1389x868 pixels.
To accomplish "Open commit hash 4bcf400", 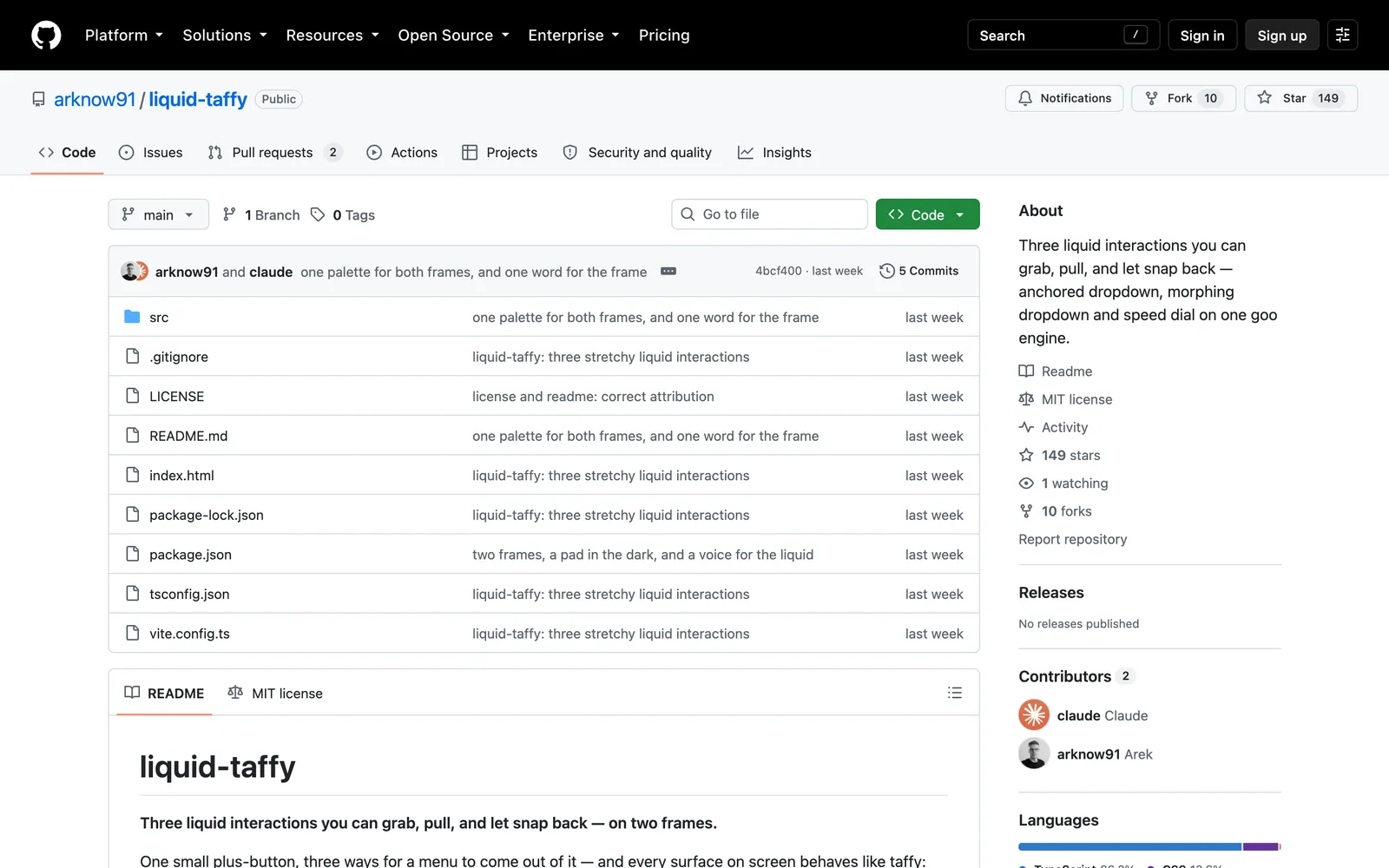I will click(778, 271).
